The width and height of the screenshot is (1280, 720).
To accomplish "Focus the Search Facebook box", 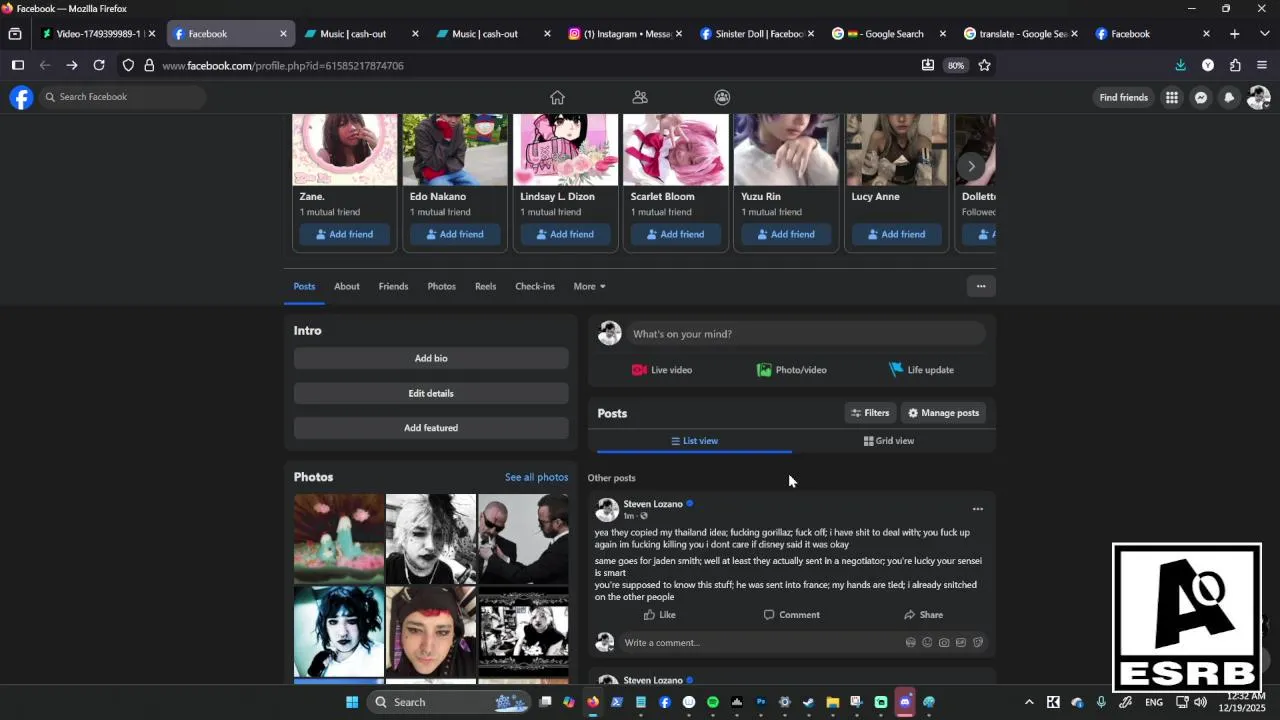I will [x=122, y=97].
